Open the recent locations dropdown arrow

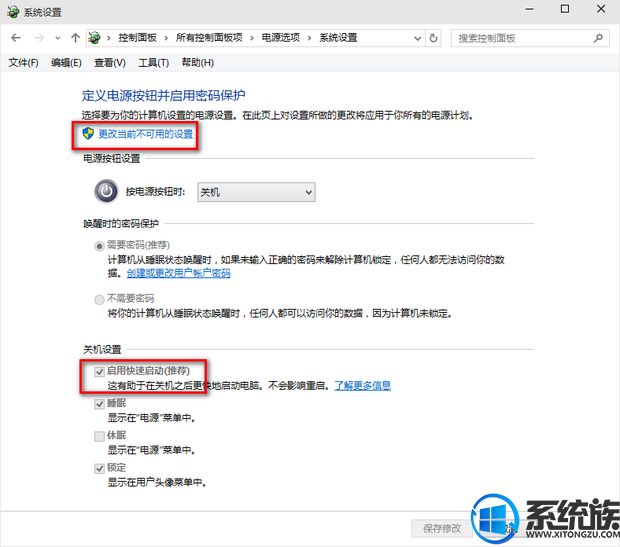[58, 38]
